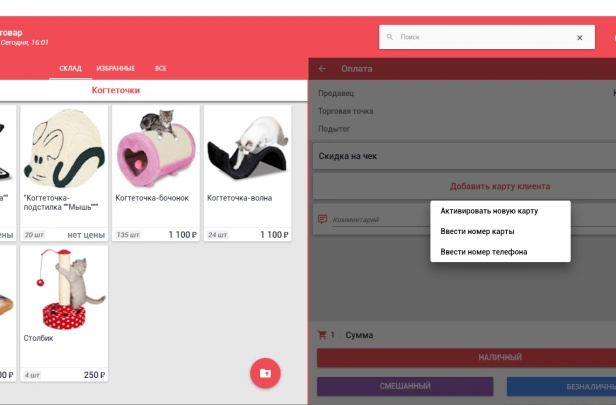
Task: Select the Когтеточка-волна product image
Action: click(247, 150)
